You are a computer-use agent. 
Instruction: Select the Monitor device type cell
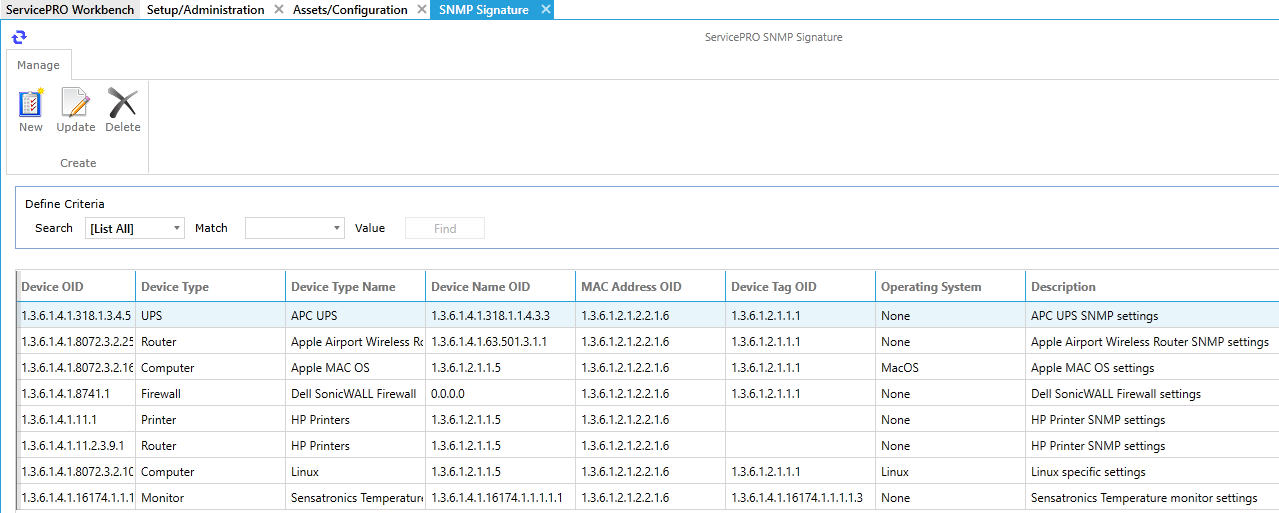coord(210,497)
